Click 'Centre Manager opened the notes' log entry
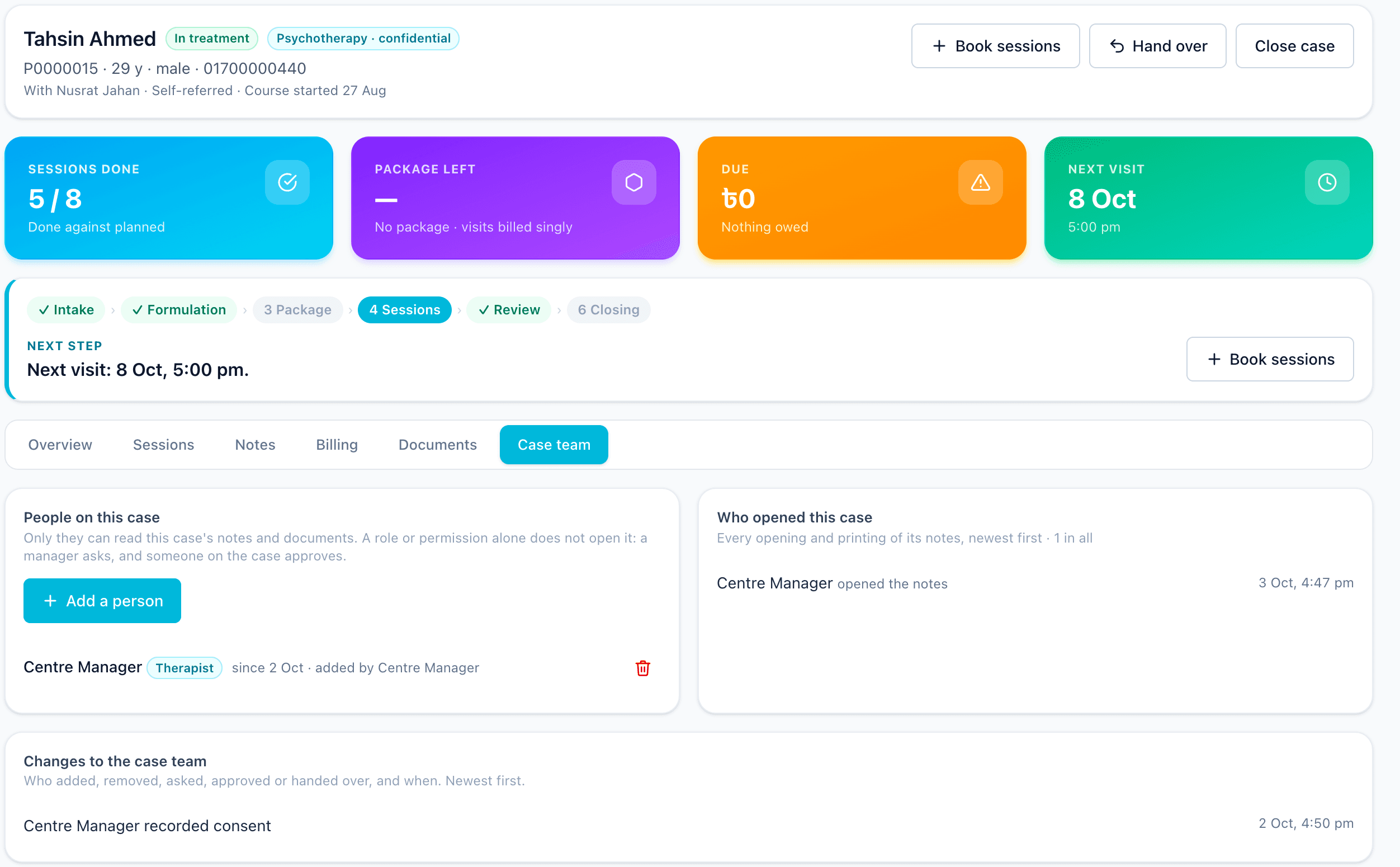 [x=832, y=584]
